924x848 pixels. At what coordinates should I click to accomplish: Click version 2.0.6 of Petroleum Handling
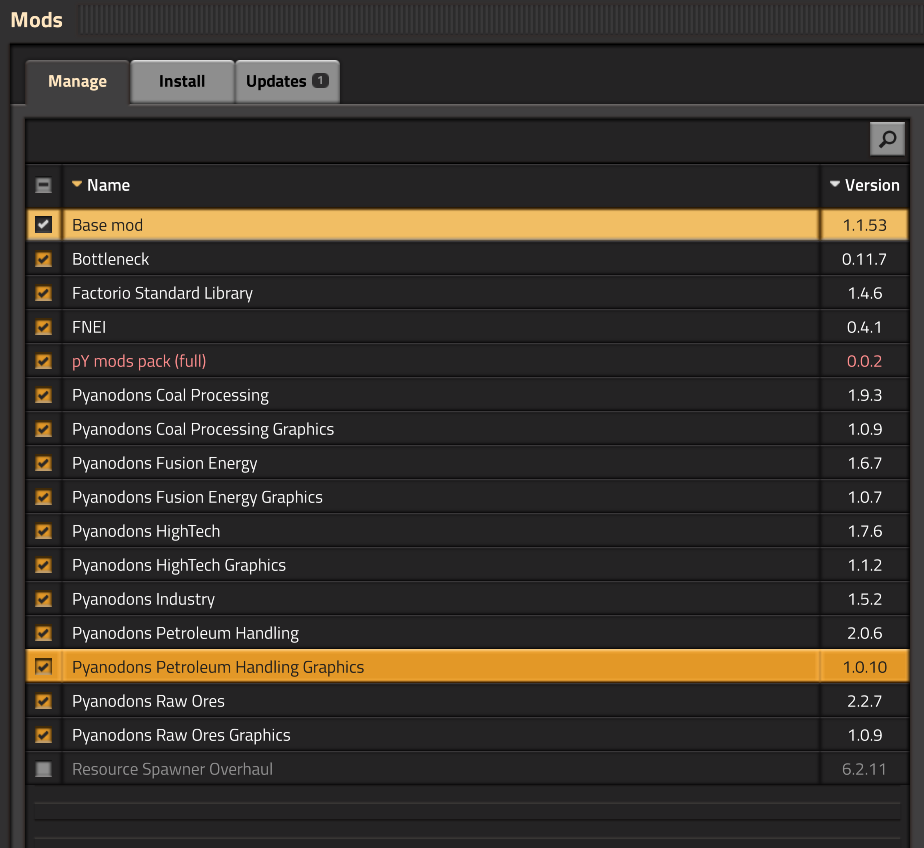coord(864,633)
